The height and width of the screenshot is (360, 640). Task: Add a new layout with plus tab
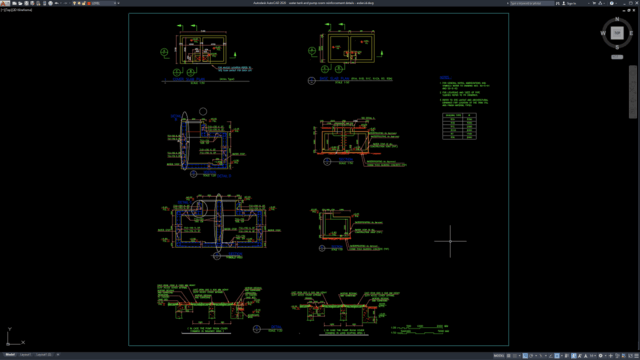58,355
